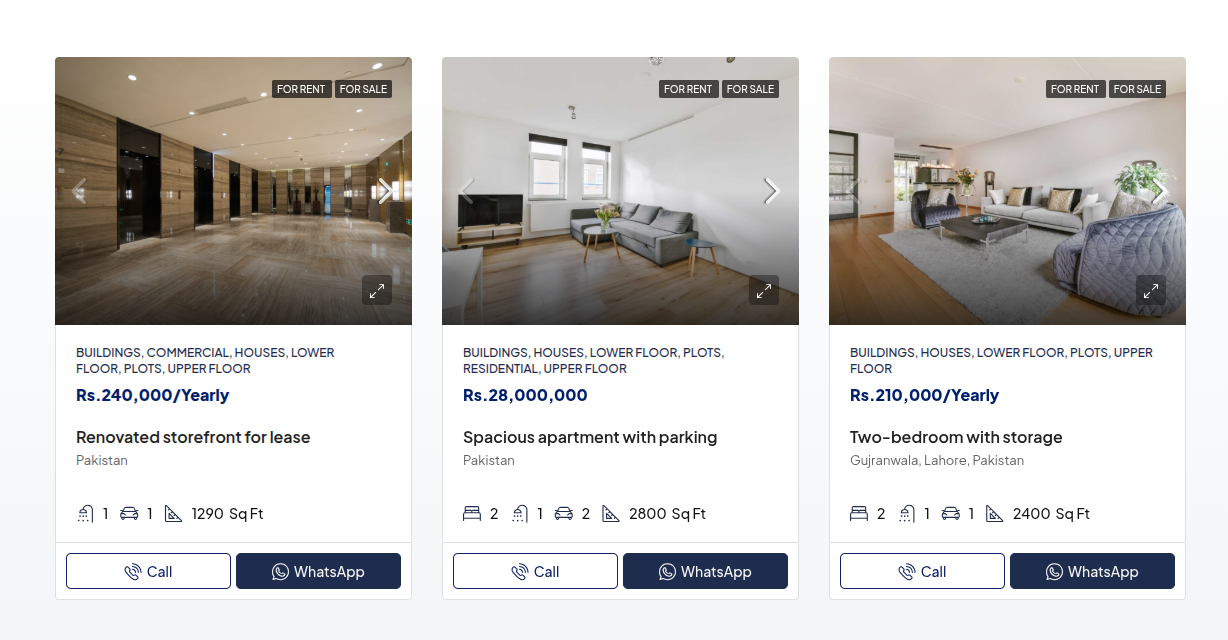The image size is (1228, 640).
Task: Go to previous storefront photo
Action: pyautogui.click(x=80, y=191)
